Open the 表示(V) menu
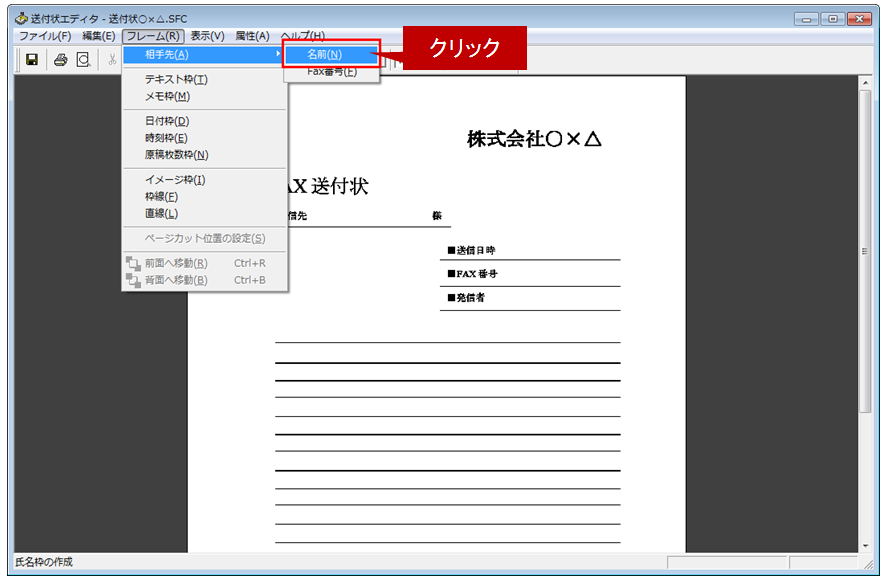The width and height of the screenshot is (889, 584). tap(208, 36)
